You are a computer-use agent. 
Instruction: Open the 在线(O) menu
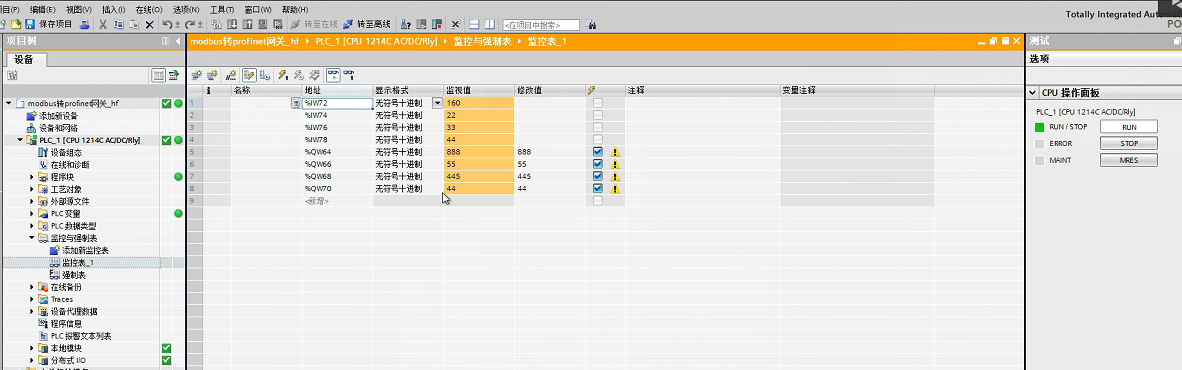click(149, 9)
